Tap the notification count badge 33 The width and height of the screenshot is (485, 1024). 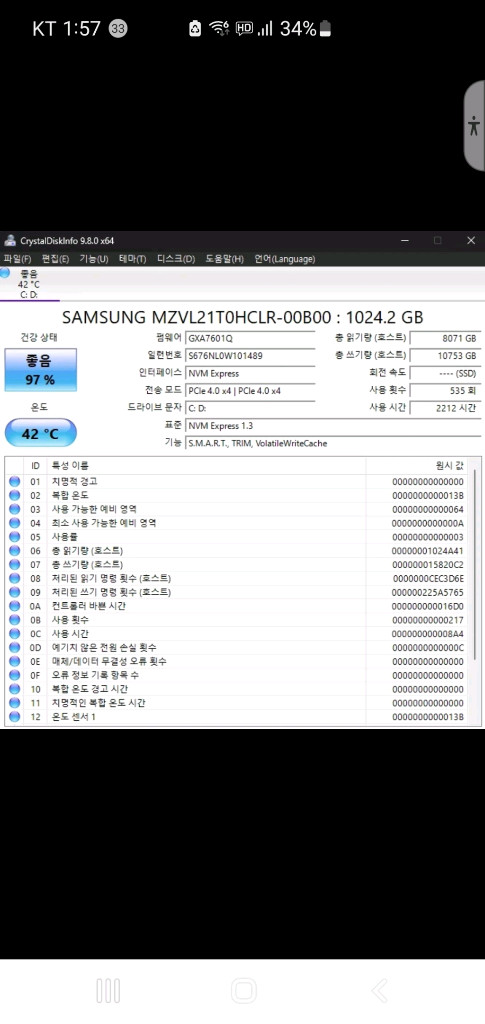click(118, 29)
